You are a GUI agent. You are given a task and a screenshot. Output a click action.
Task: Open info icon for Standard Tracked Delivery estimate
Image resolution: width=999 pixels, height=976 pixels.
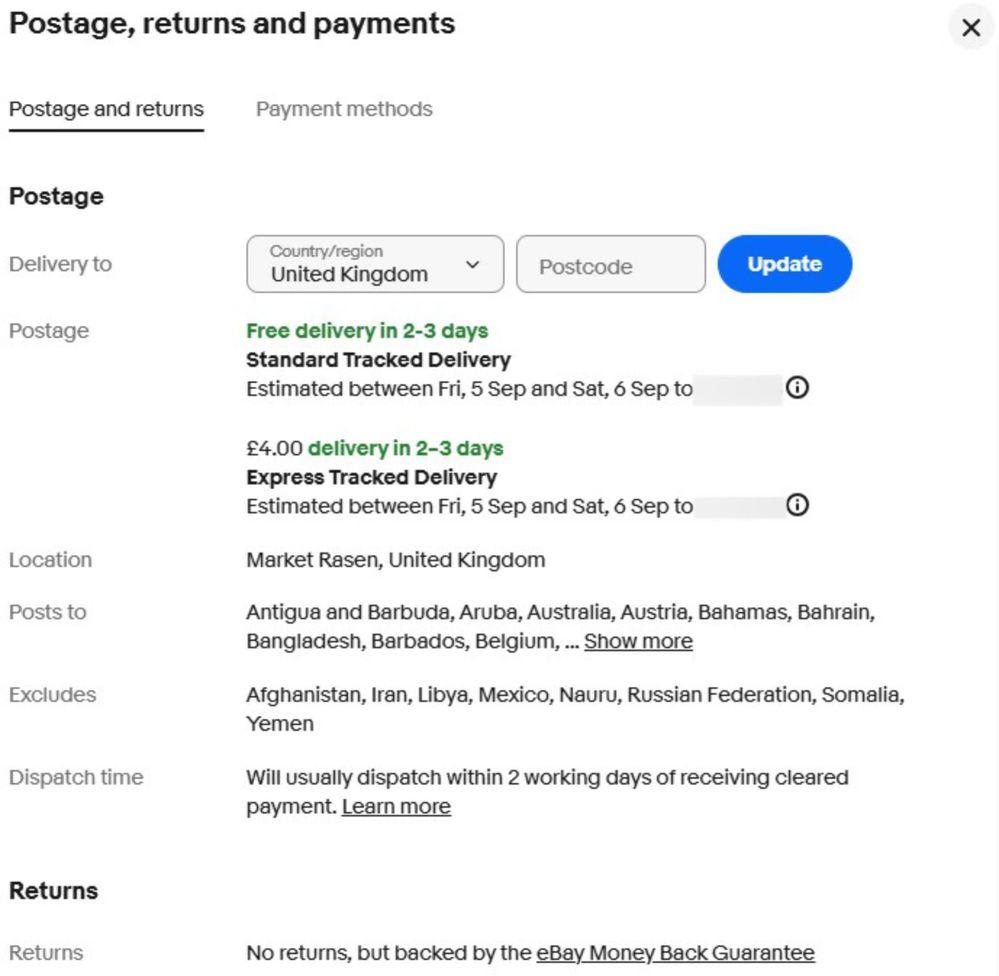click(797, 387)
